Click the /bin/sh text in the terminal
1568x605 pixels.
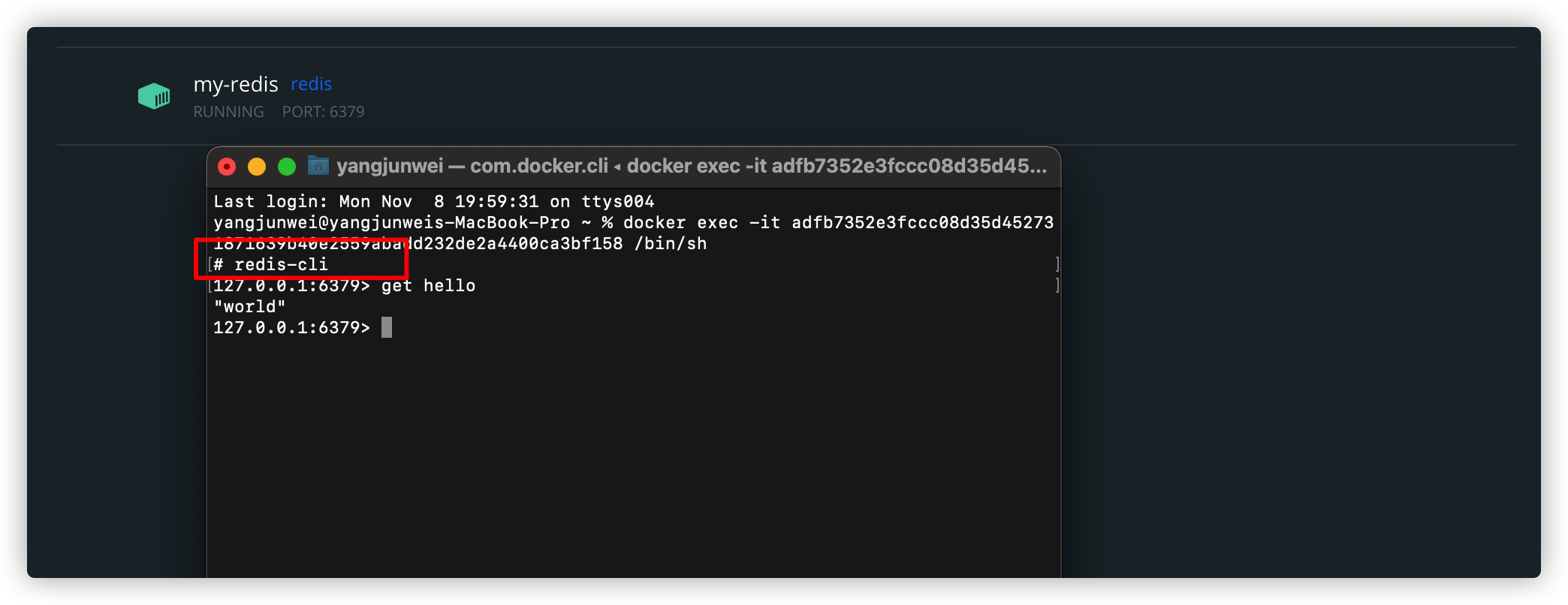[x=671, y=244]
